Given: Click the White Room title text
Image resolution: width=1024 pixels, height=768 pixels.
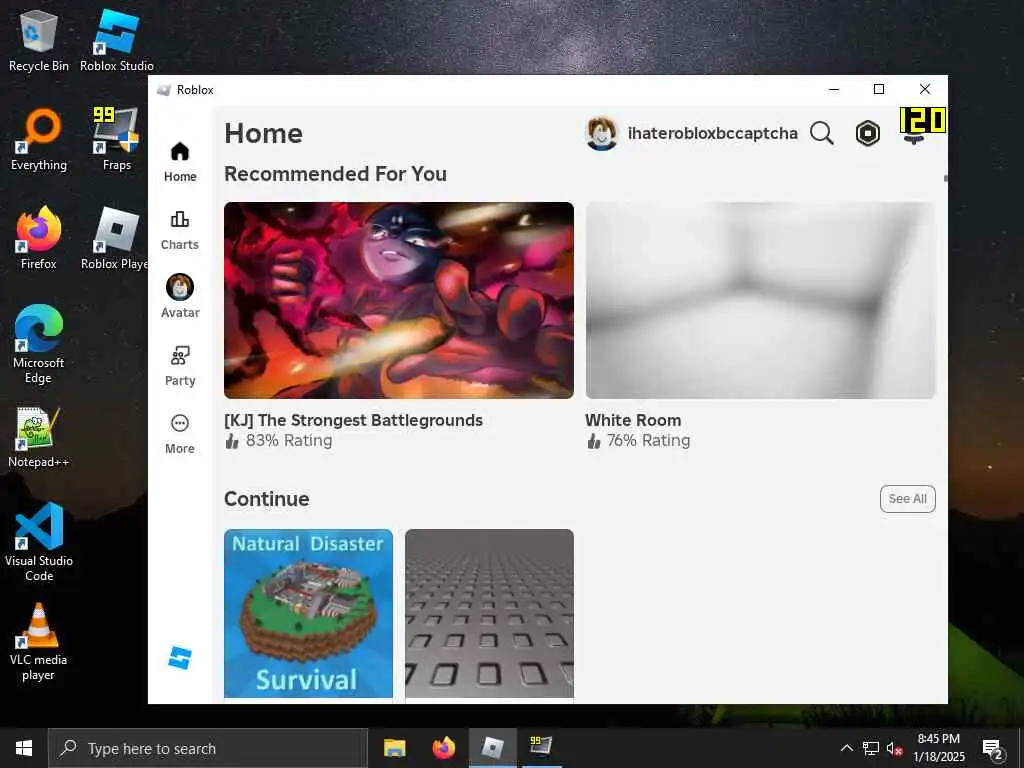Looking at the screenshot, I should (633, 420).
